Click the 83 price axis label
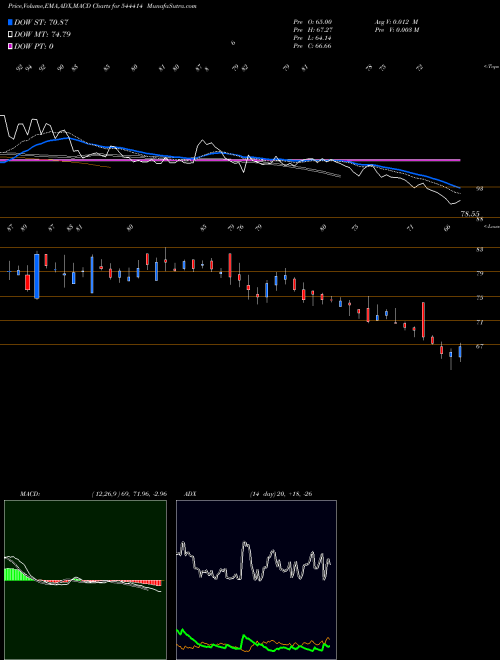The image size is (500, 660). [479, 250]
